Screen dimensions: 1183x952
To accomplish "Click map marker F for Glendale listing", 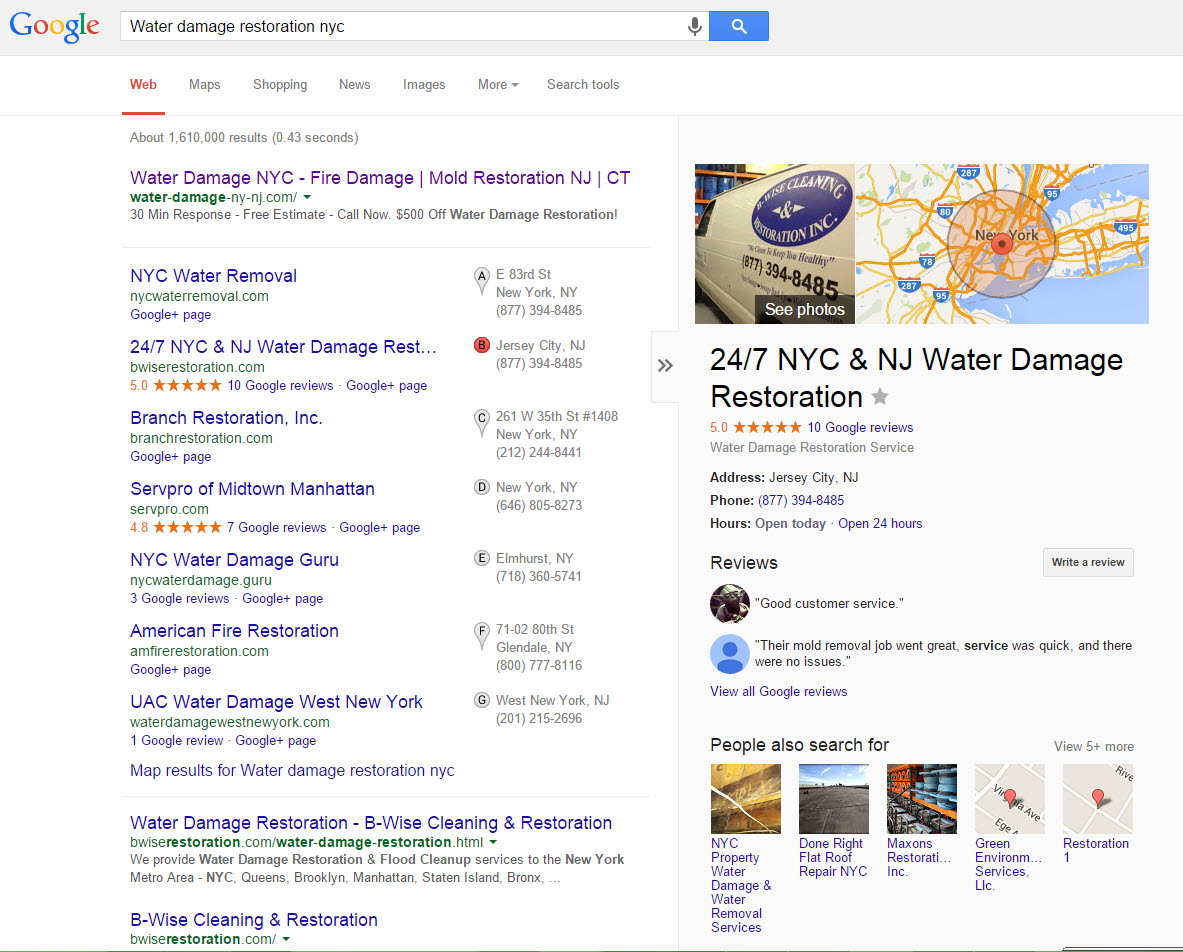I will (x=481, y=635).
